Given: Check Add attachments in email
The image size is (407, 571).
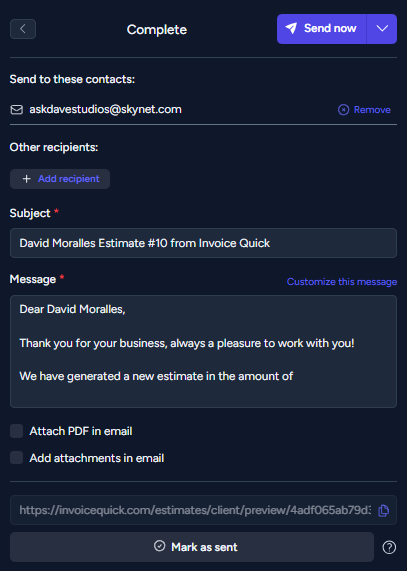Looking at the screenshot, I should (16, 458).
